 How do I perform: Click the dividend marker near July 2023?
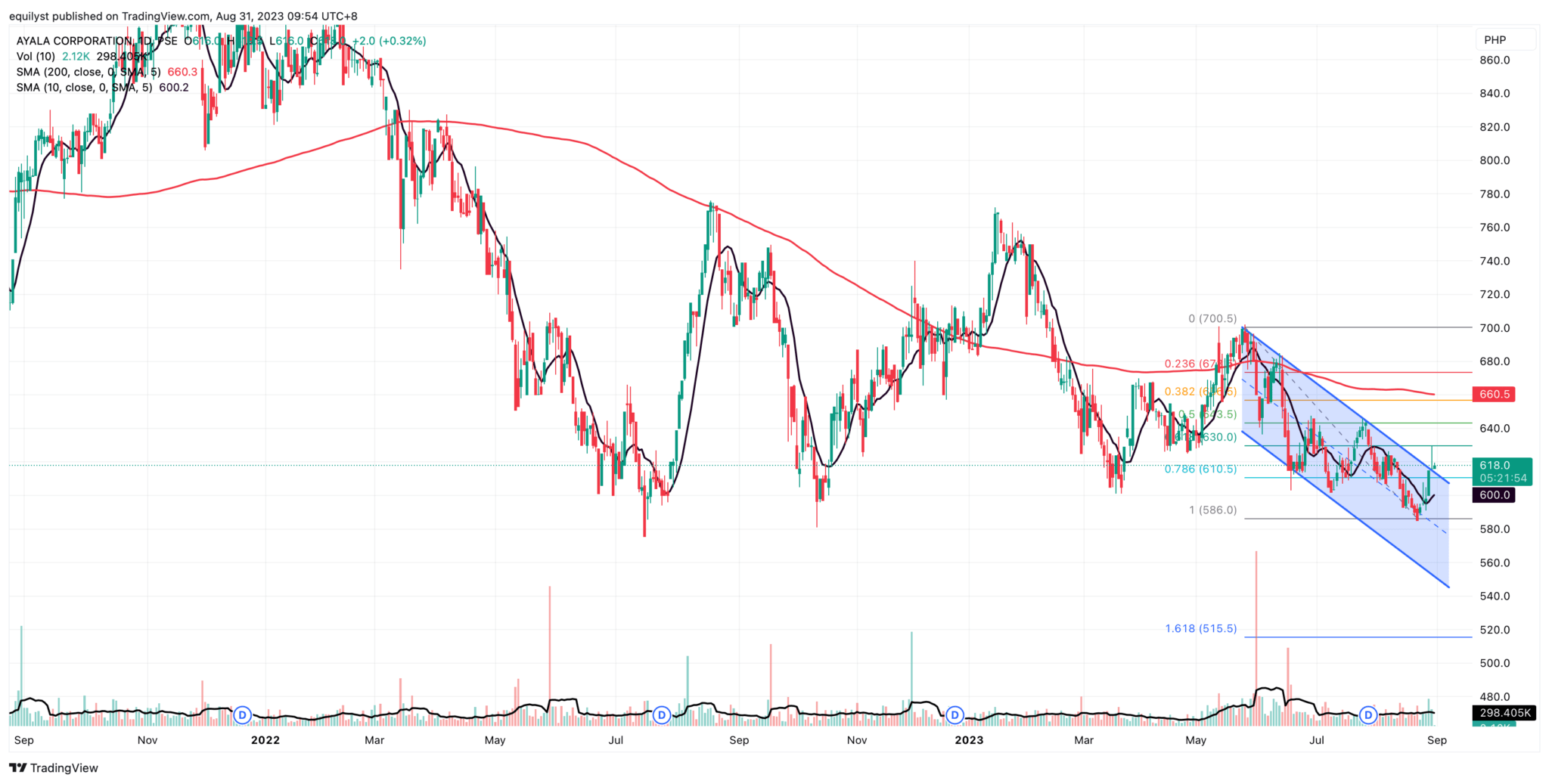point(1368,714)
